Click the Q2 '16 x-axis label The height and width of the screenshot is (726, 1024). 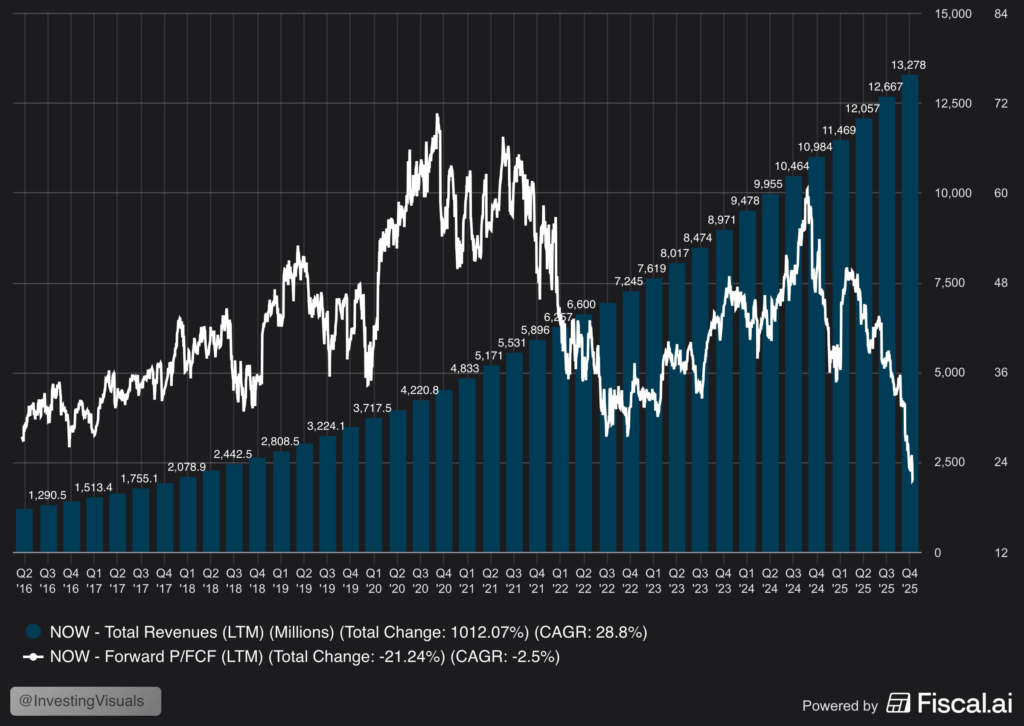click(x=24, y=580)
